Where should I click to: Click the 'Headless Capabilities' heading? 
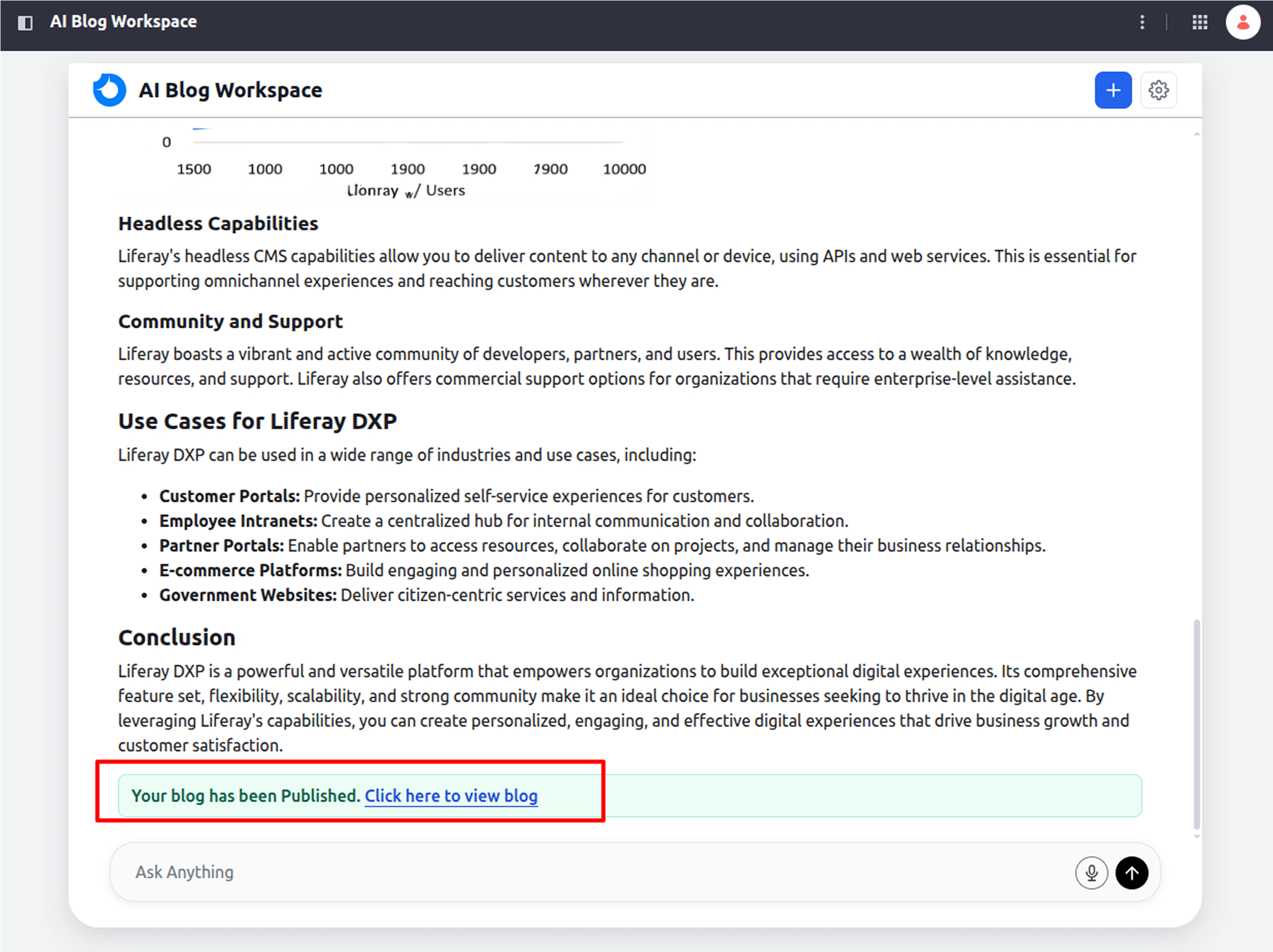218,224
